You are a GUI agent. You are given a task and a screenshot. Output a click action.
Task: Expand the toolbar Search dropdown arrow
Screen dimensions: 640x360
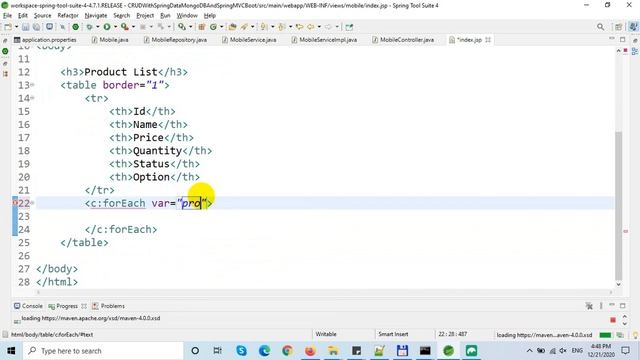(x=190, y=27)
